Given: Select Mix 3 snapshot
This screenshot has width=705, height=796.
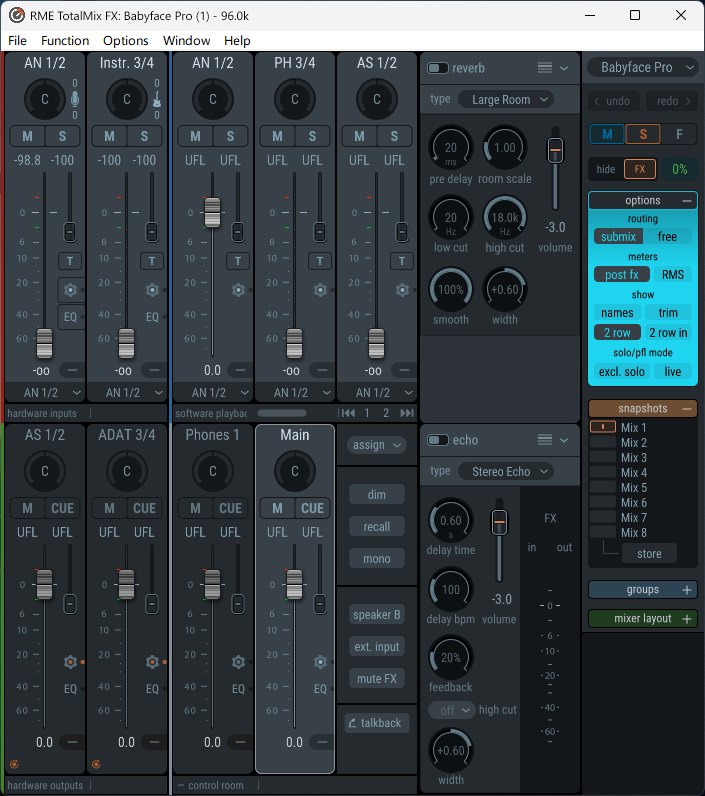Looking at the screenshot, I should (634, 457).
